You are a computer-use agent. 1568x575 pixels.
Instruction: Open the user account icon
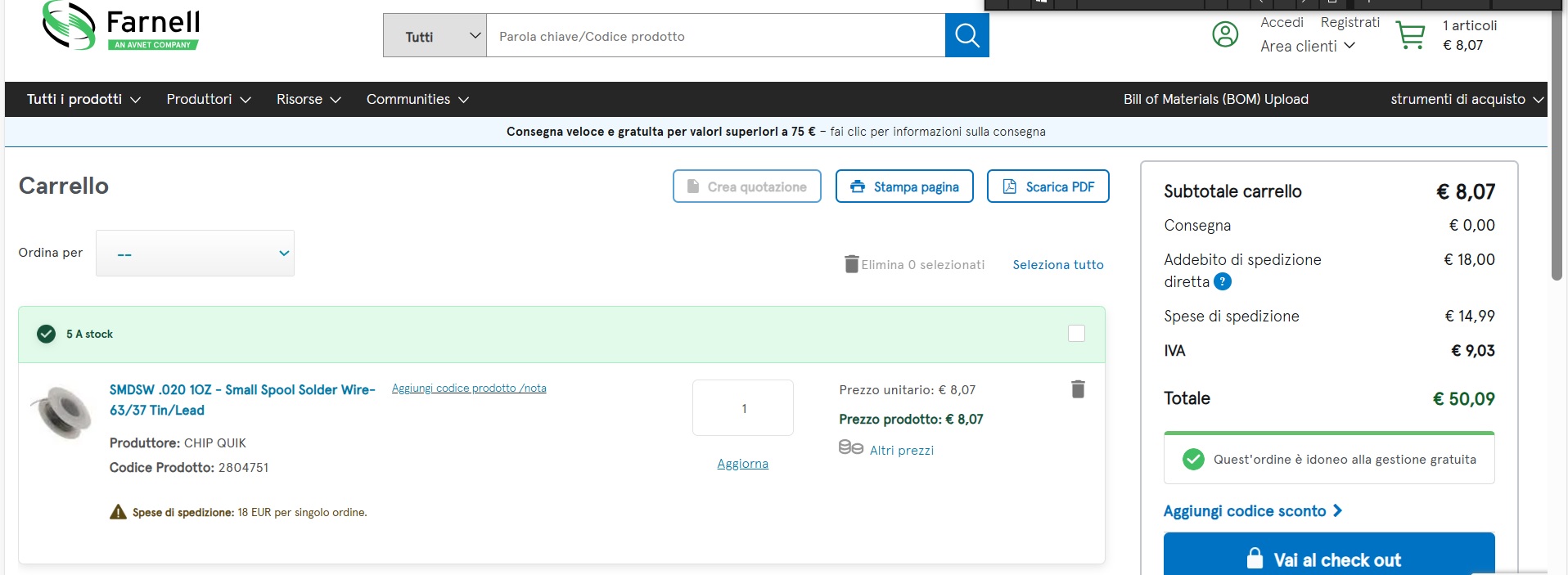point(1225,34)
